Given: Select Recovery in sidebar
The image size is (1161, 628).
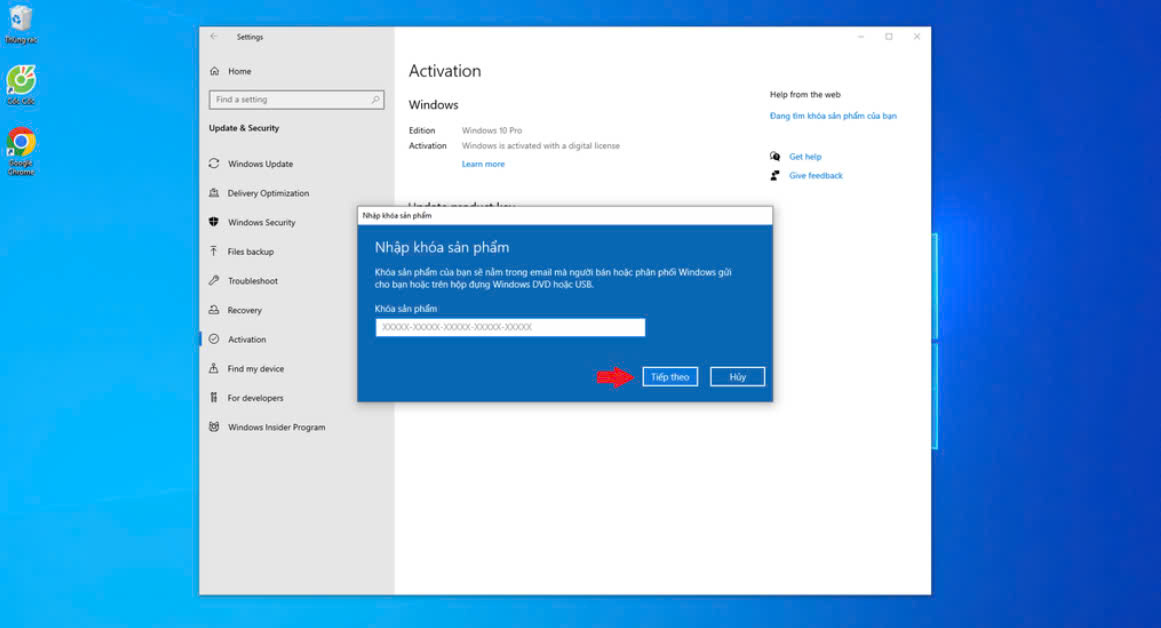Looking at the screenshot, I should coord(244,310).
